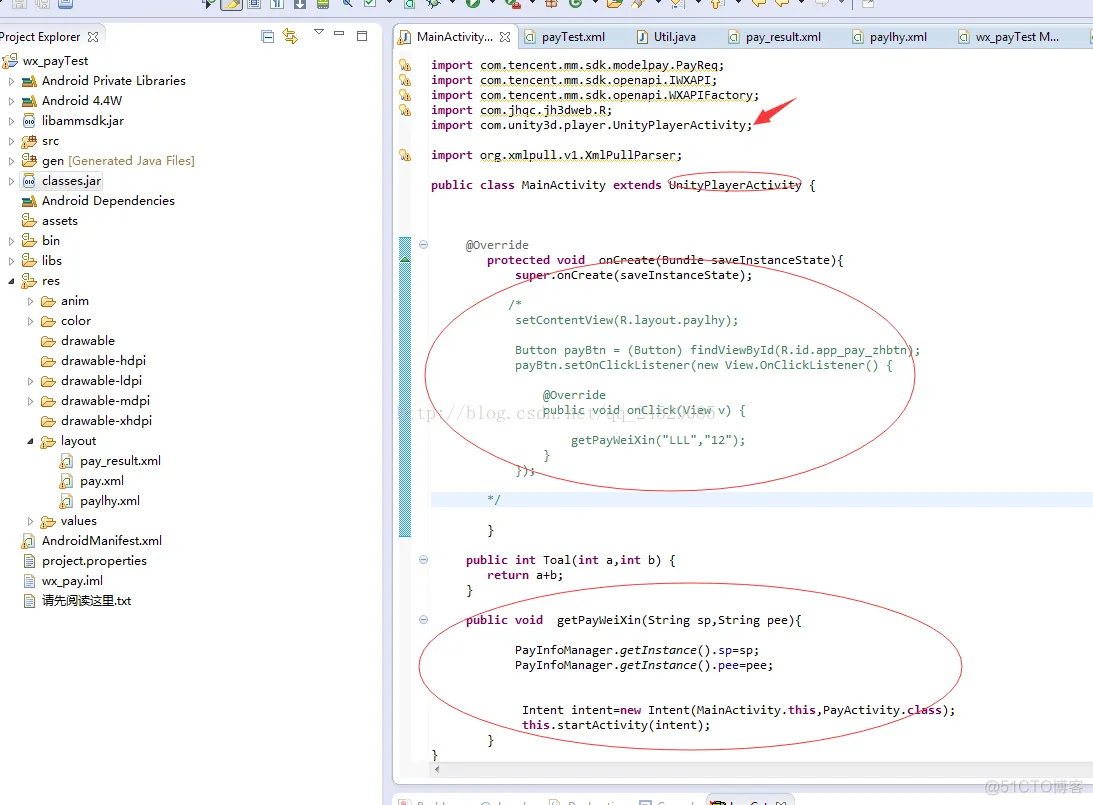Screen dimensions: 1093x805
Task: Expand the color folder under res
Action: (30, 321)
